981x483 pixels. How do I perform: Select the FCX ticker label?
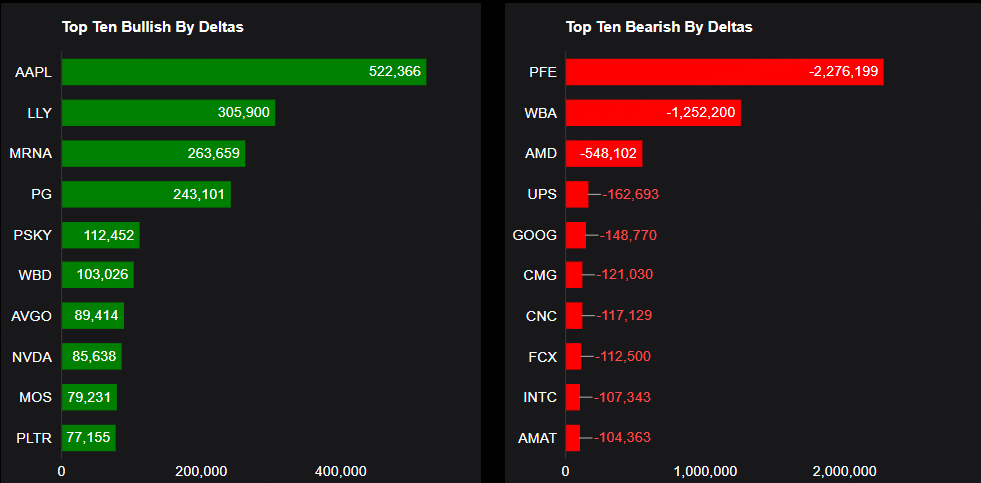tap(542, 357)
